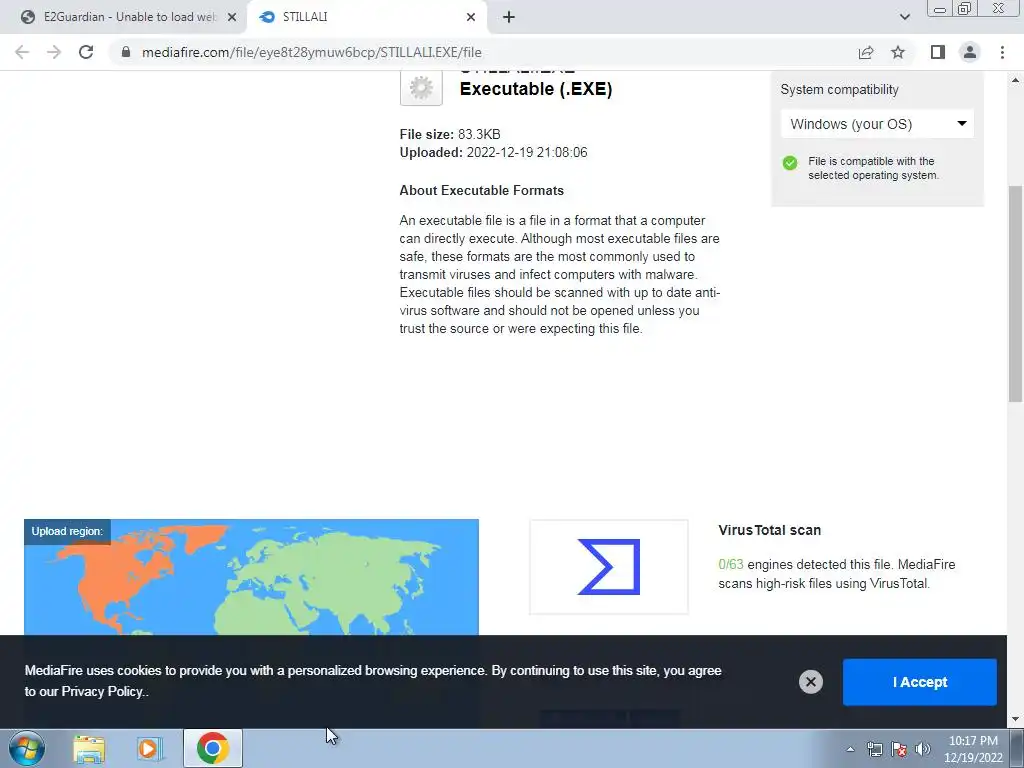
Task: Close the E2Guardian tab
Action: click(232, 17)
